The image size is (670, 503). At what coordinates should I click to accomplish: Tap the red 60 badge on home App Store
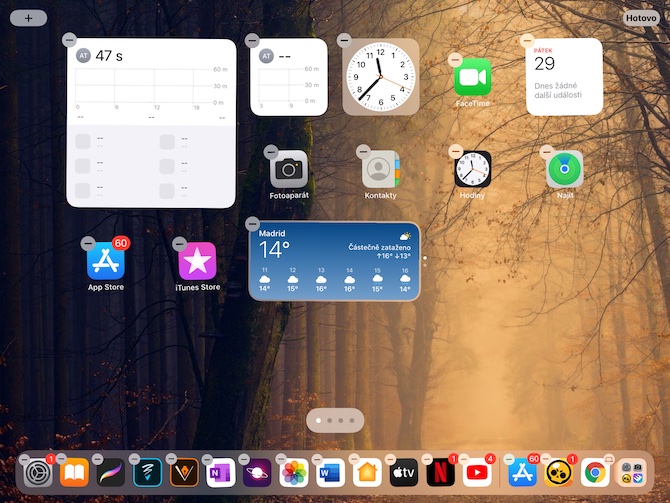(x=121, y=243)
